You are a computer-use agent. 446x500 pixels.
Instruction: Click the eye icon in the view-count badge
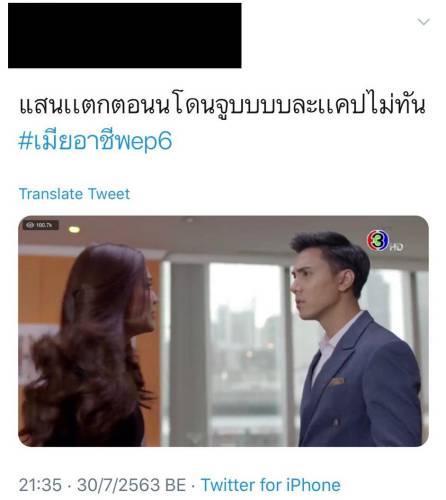tap(30, 225)
